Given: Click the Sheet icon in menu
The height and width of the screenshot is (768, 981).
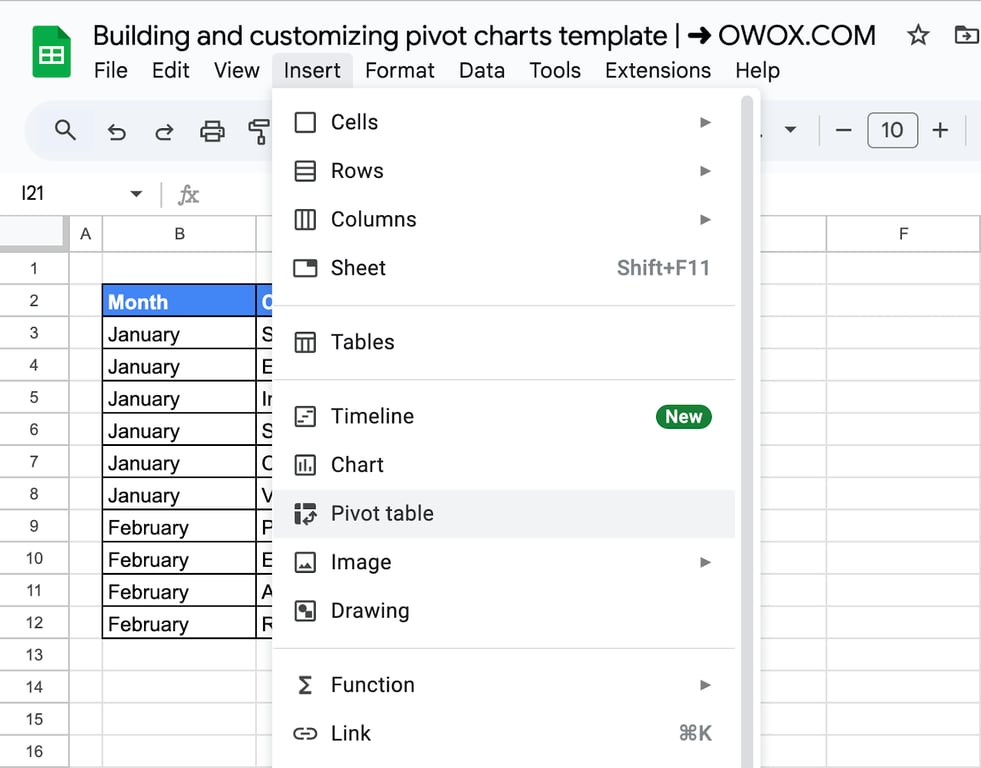Looking at the screenshot, I should point(305,268).
